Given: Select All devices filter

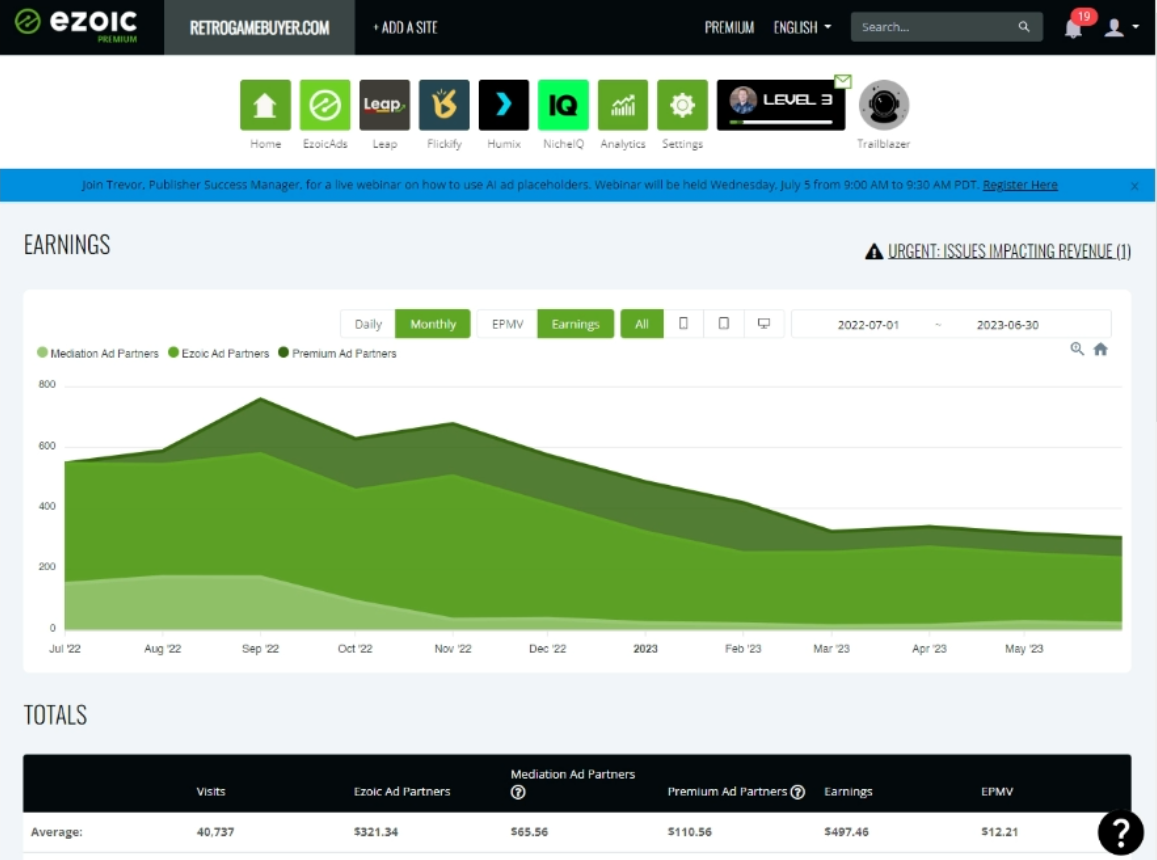Looking at the screenshot, I should pyautogui.click(x=642, y=324).
